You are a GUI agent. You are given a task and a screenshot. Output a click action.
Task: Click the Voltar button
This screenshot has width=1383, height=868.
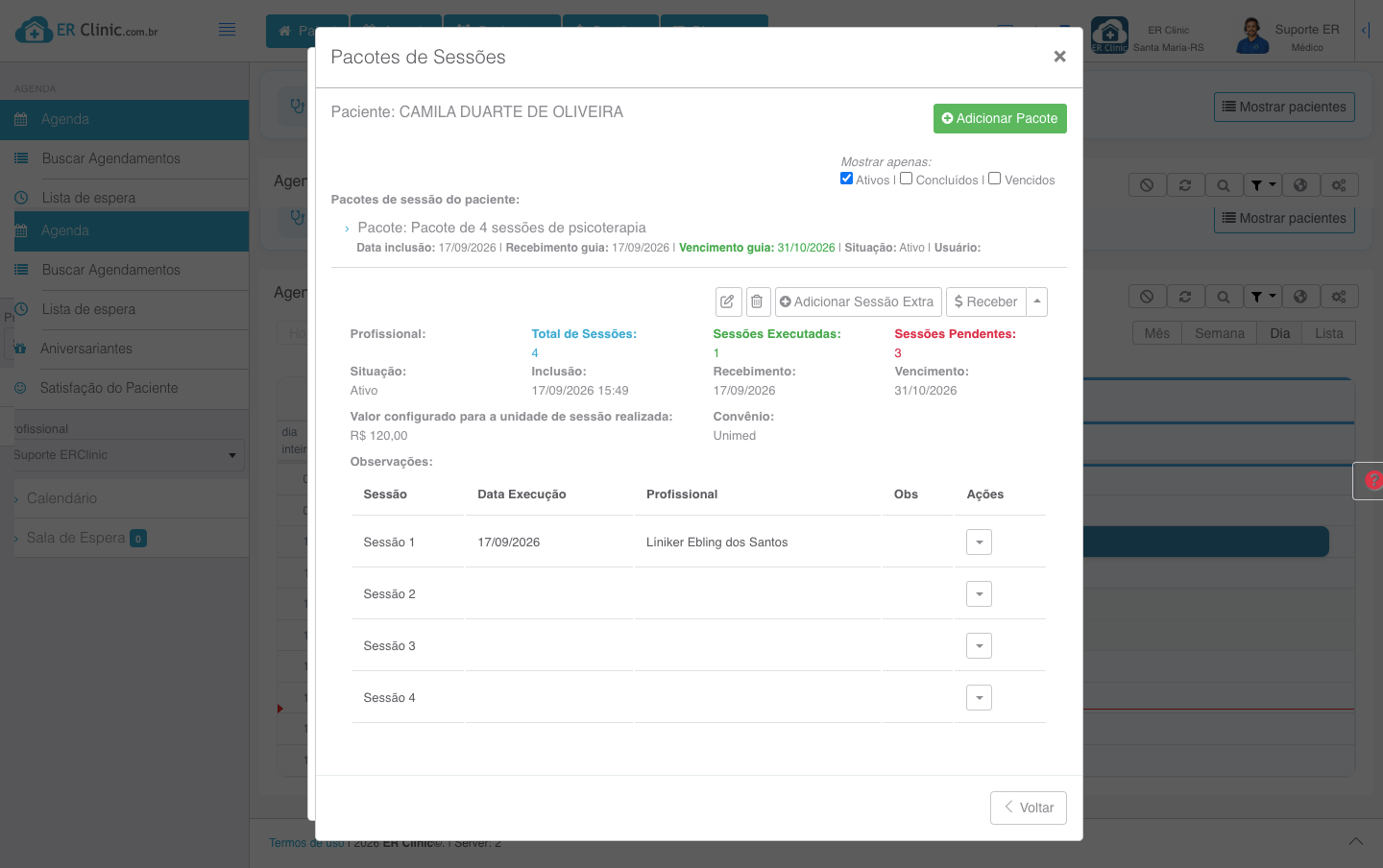click(1029, 808)
